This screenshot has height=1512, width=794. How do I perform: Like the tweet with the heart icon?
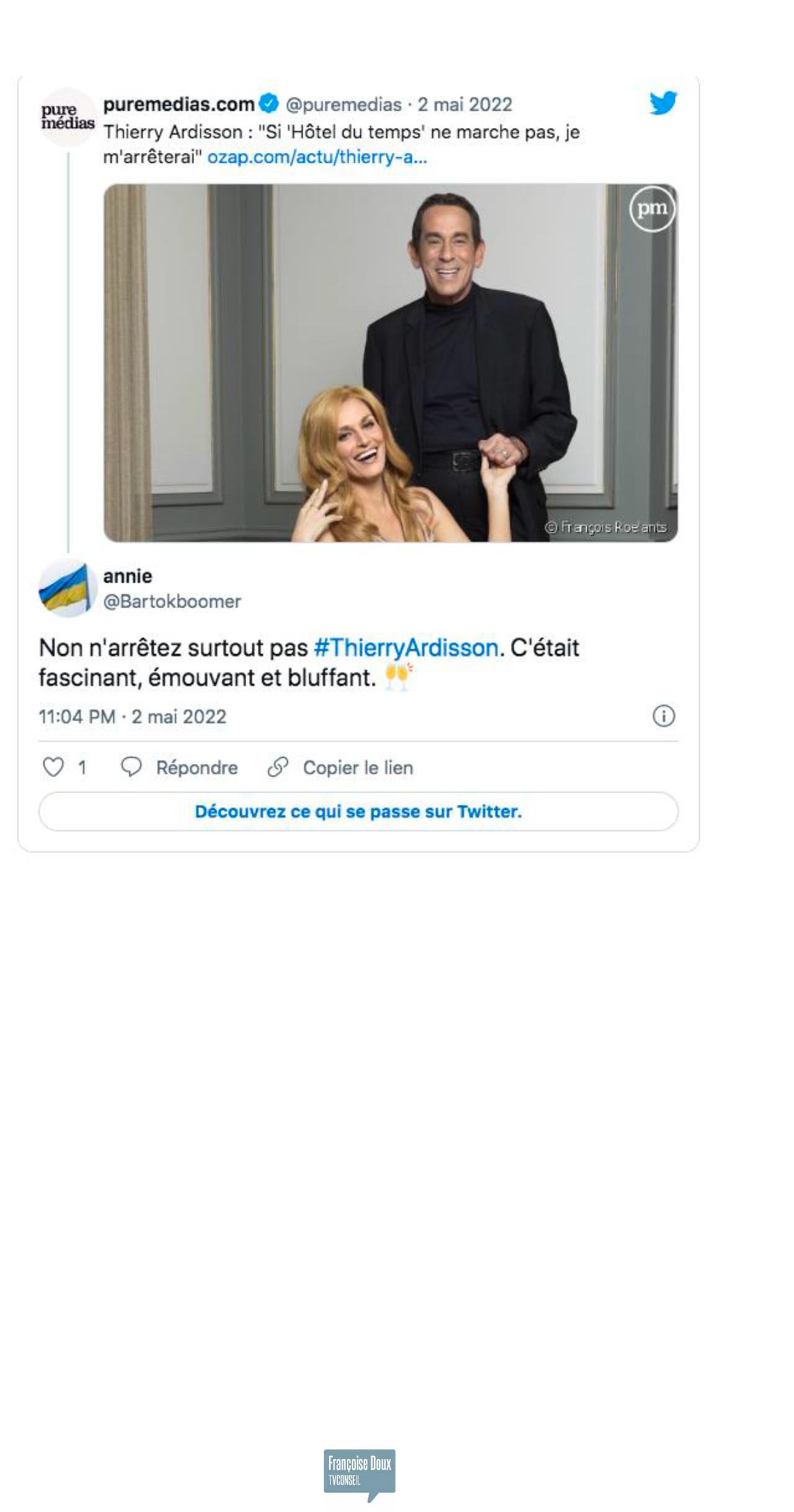53,767
